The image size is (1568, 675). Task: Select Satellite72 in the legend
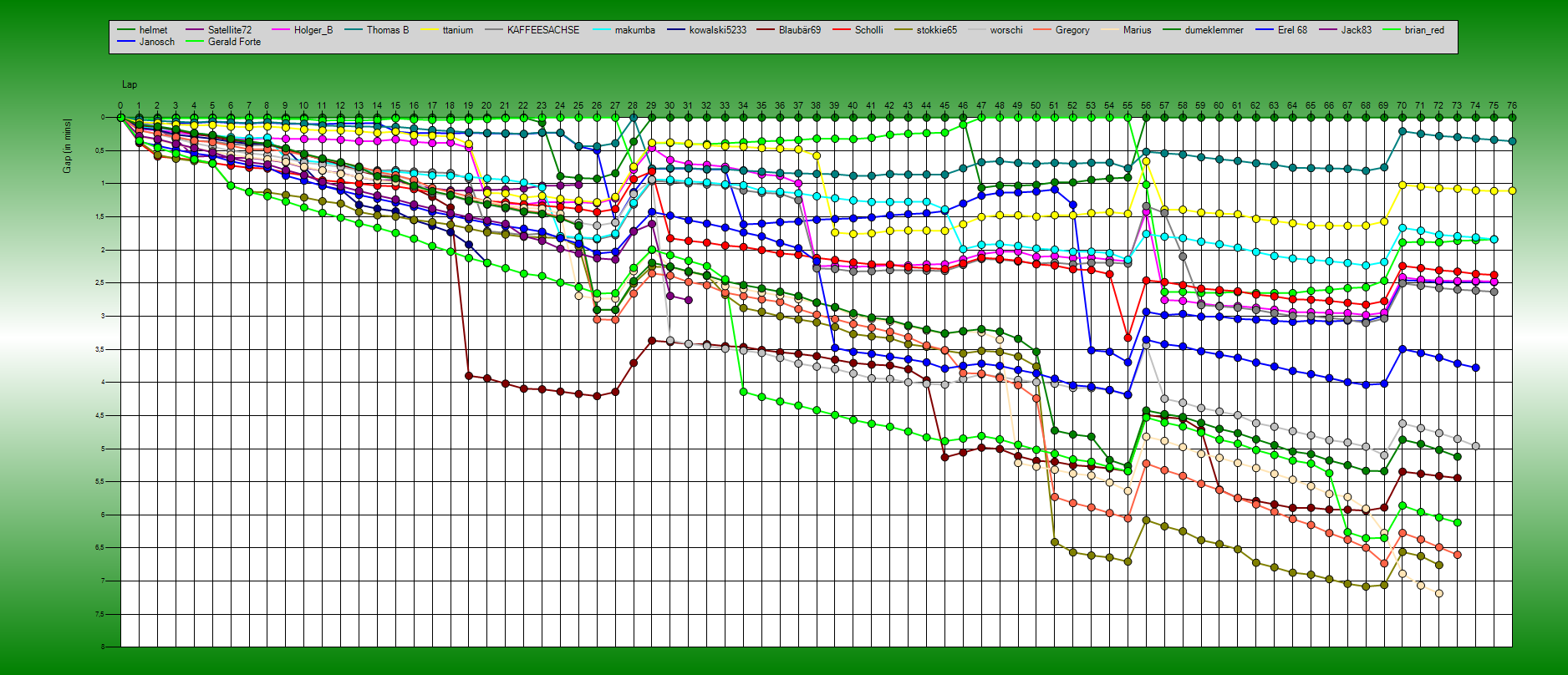click(229, 30)
